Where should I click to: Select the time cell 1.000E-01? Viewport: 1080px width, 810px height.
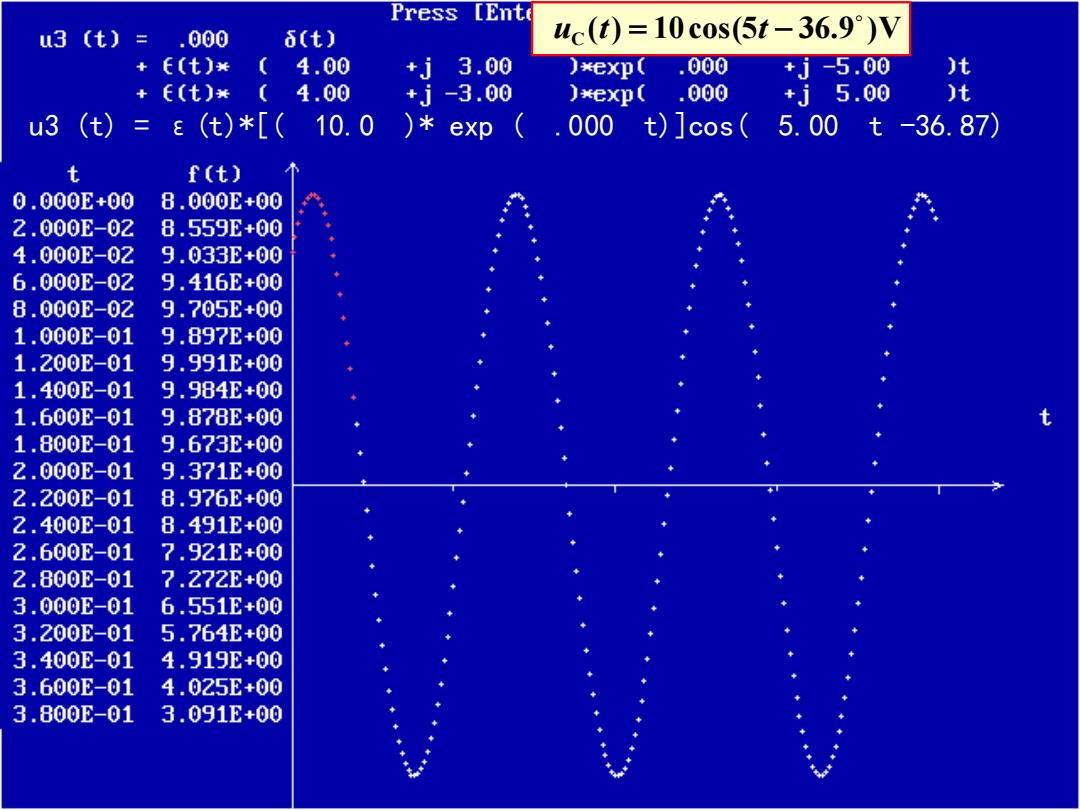tap(74, 337)
